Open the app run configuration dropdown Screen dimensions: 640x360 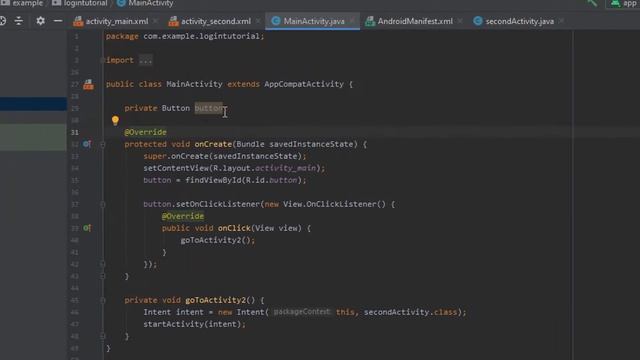pyautogui.click(x=624, y=4)
